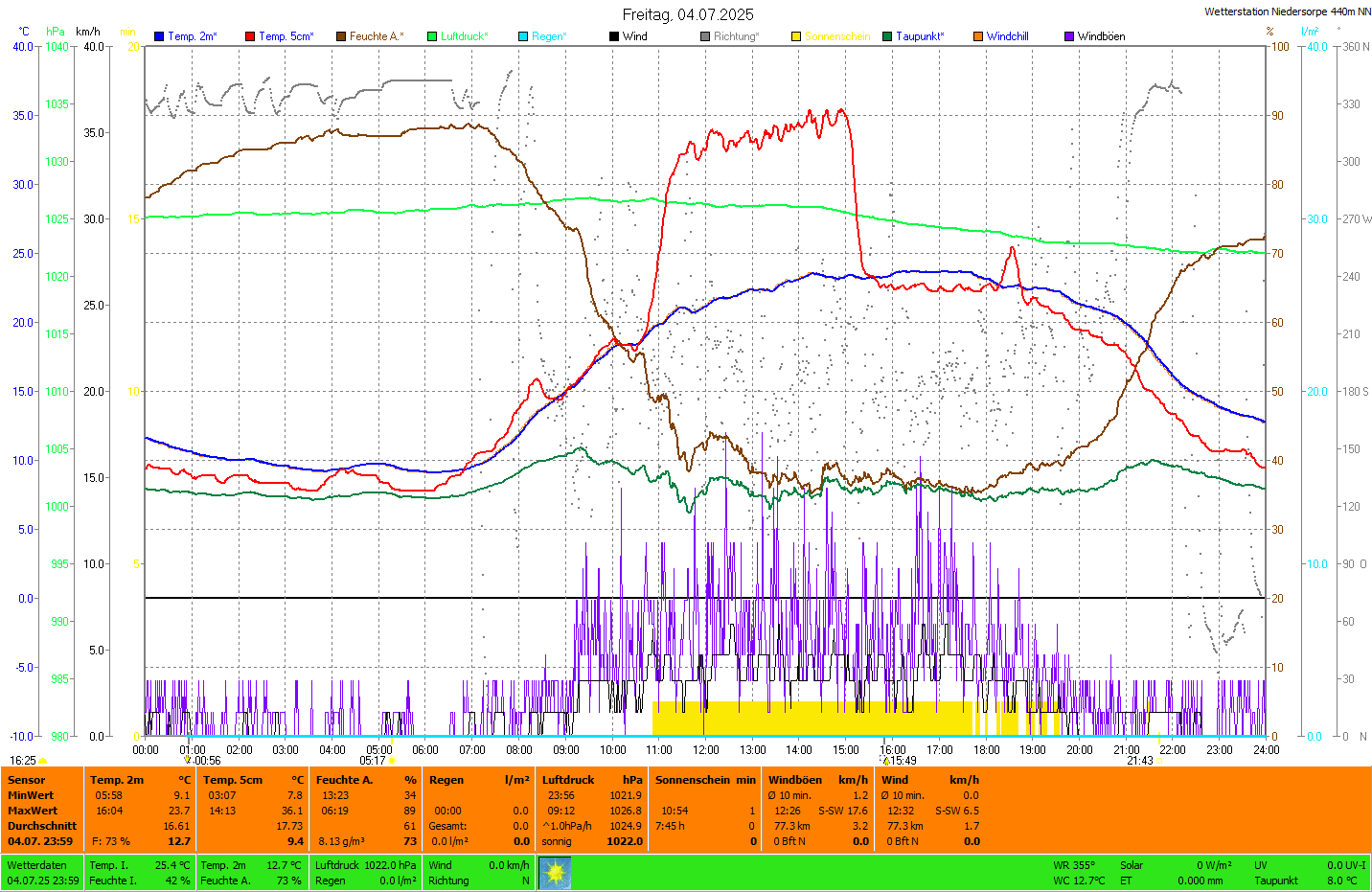The width and height of the screenshot is (1372, 892).
Task: Toggle the Regen series legend label
Action: point(549,36)
